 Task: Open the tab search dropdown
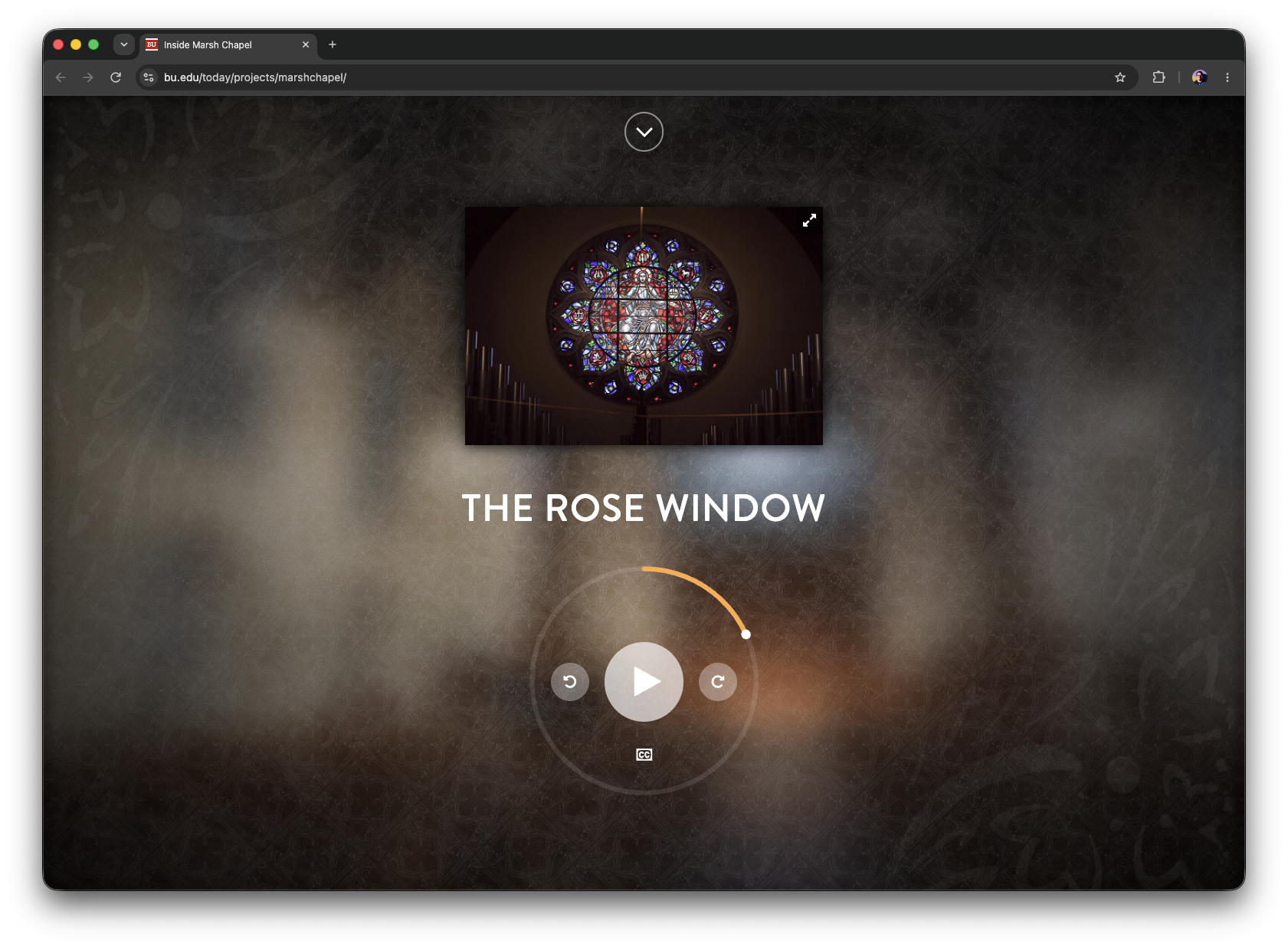point(124,45)
